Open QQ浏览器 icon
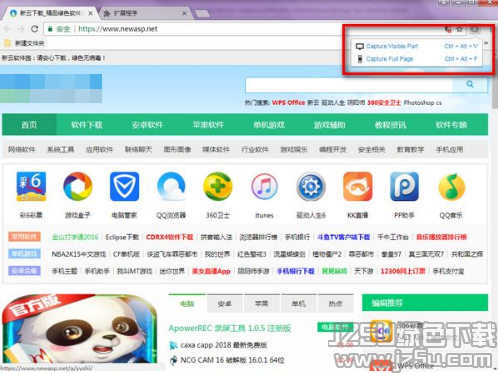Viewport: 498px width, 373px height. (x=171, y=187)
